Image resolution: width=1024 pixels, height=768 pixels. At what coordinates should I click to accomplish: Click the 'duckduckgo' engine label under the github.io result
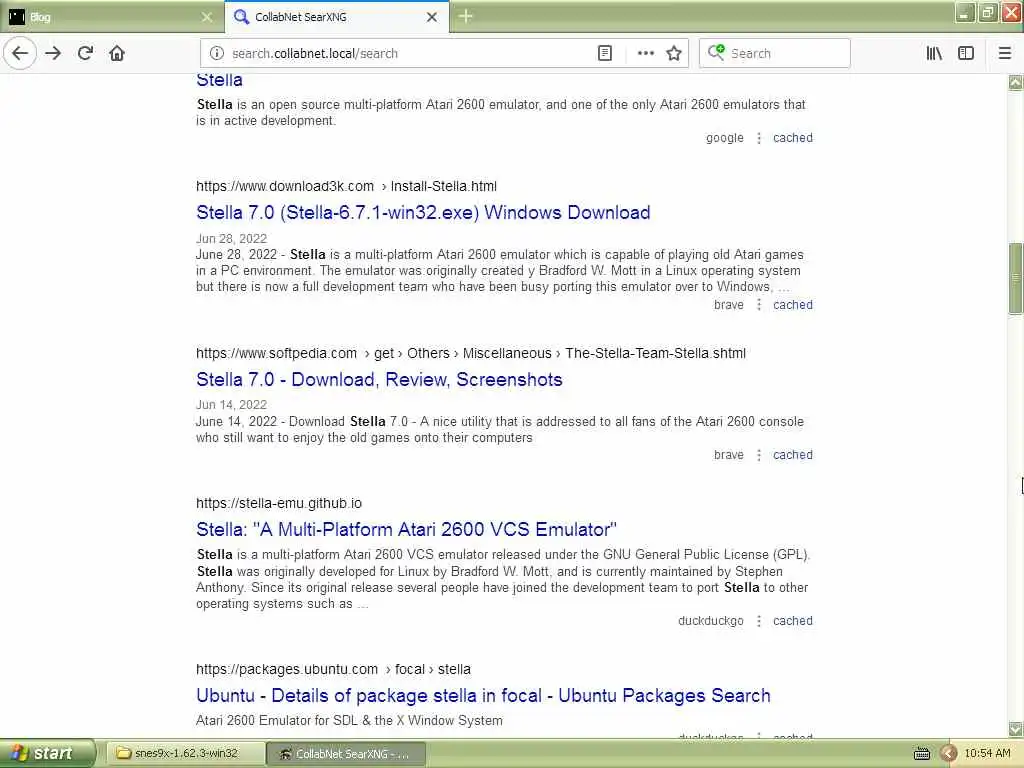(x=711, y=620)
